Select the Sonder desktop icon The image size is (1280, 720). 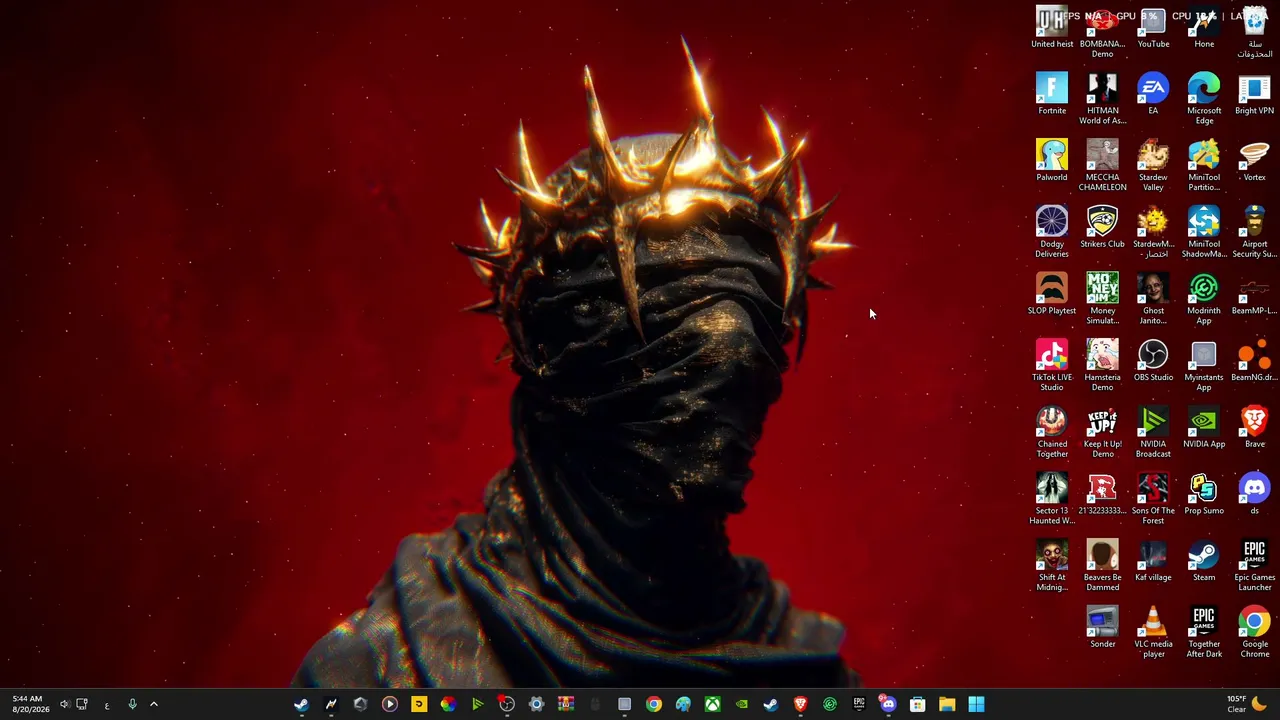pyautogui.click(x=1102, y=629)
